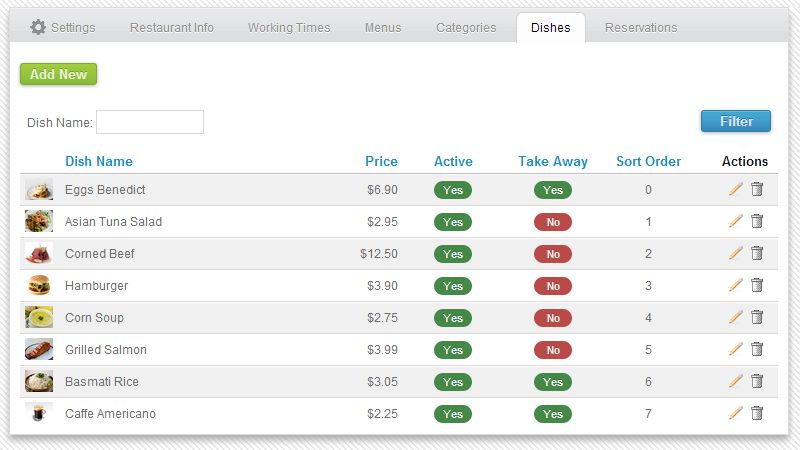Sort the table by Price column
This screenshot has width=800, height=450.
coord(381,161)
